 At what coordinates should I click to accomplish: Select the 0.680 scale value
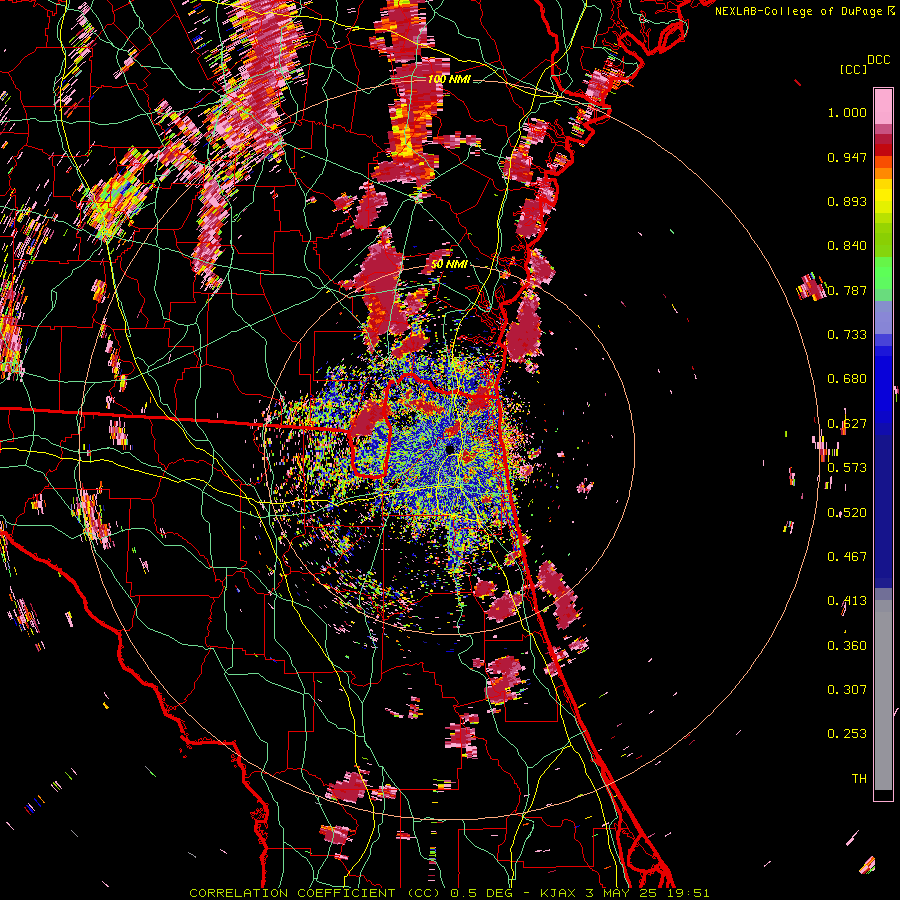[x=847, y=379]
